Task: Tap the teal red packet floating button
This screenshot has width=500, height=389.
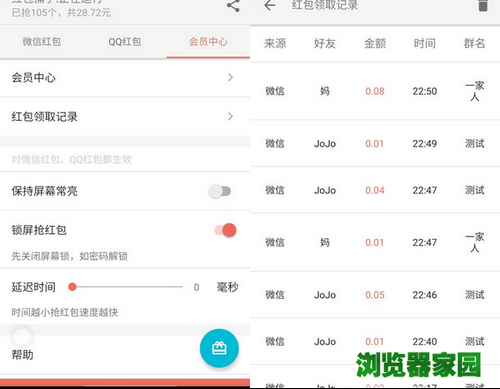Action: coord(219,348)
